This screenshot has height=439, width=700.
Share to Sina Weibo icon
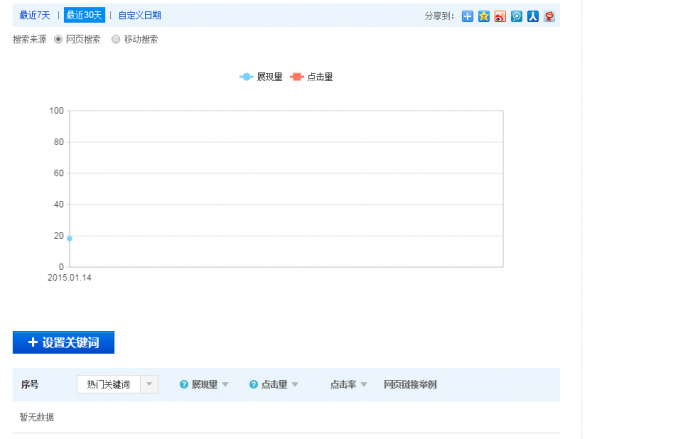(x=500, y=16)
